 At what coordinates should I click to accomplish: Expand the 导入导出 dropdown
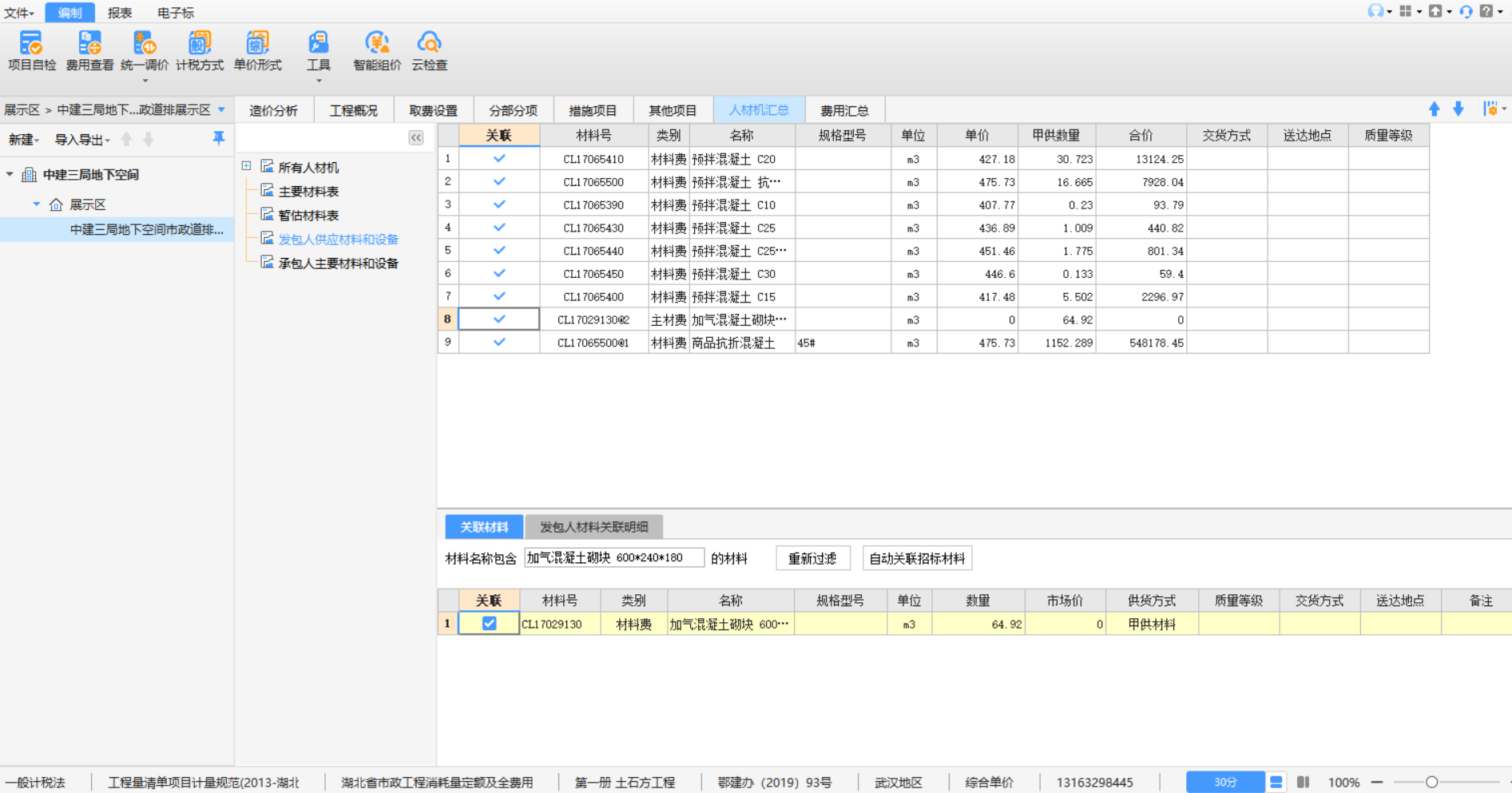(x=82, y=140)
